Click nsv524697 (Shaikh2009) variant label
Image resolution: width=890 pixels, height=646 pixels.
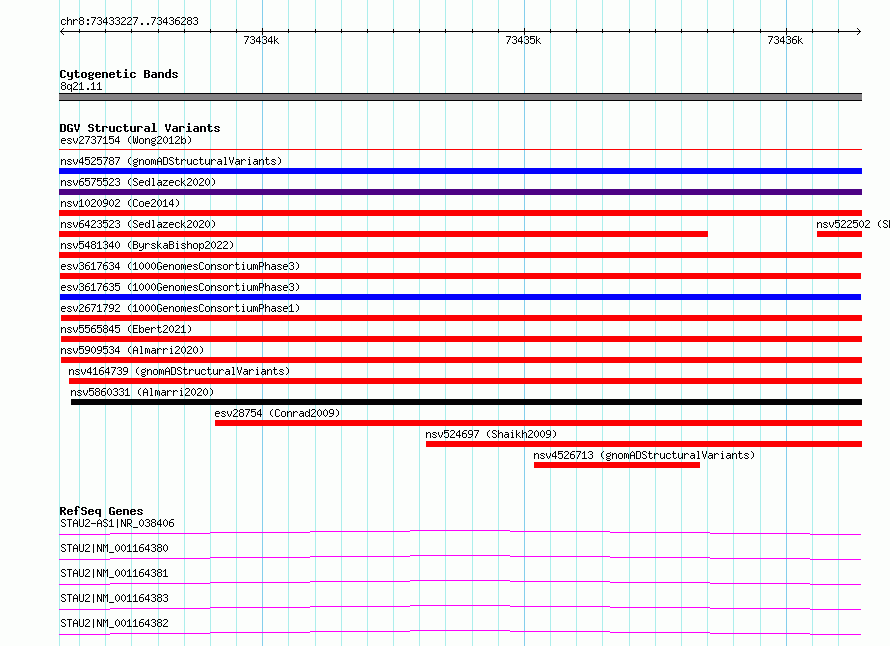[x=491, y=434]
